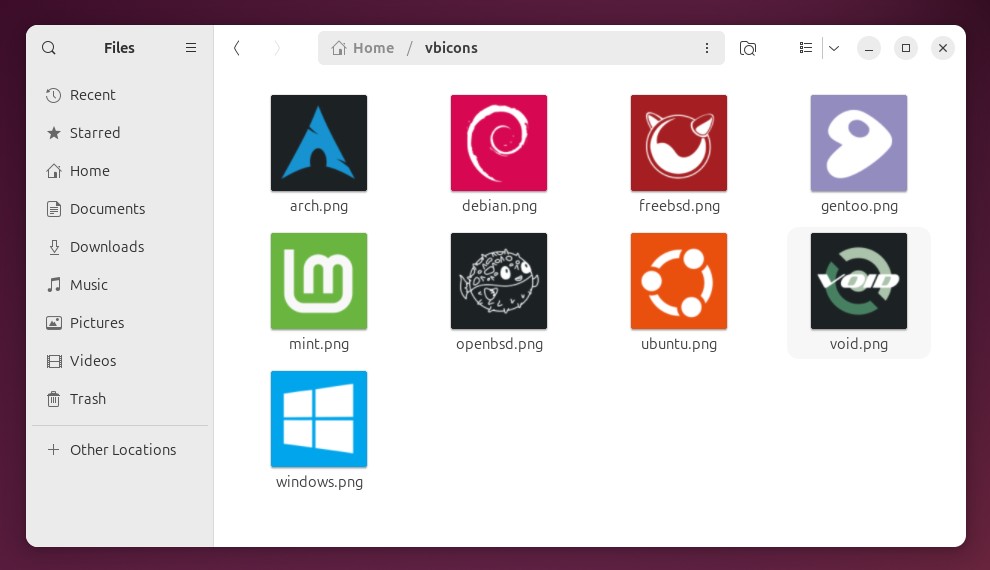Minimize the Files window
The width and height of the screenshot is (990, 570).
point(869,48)
